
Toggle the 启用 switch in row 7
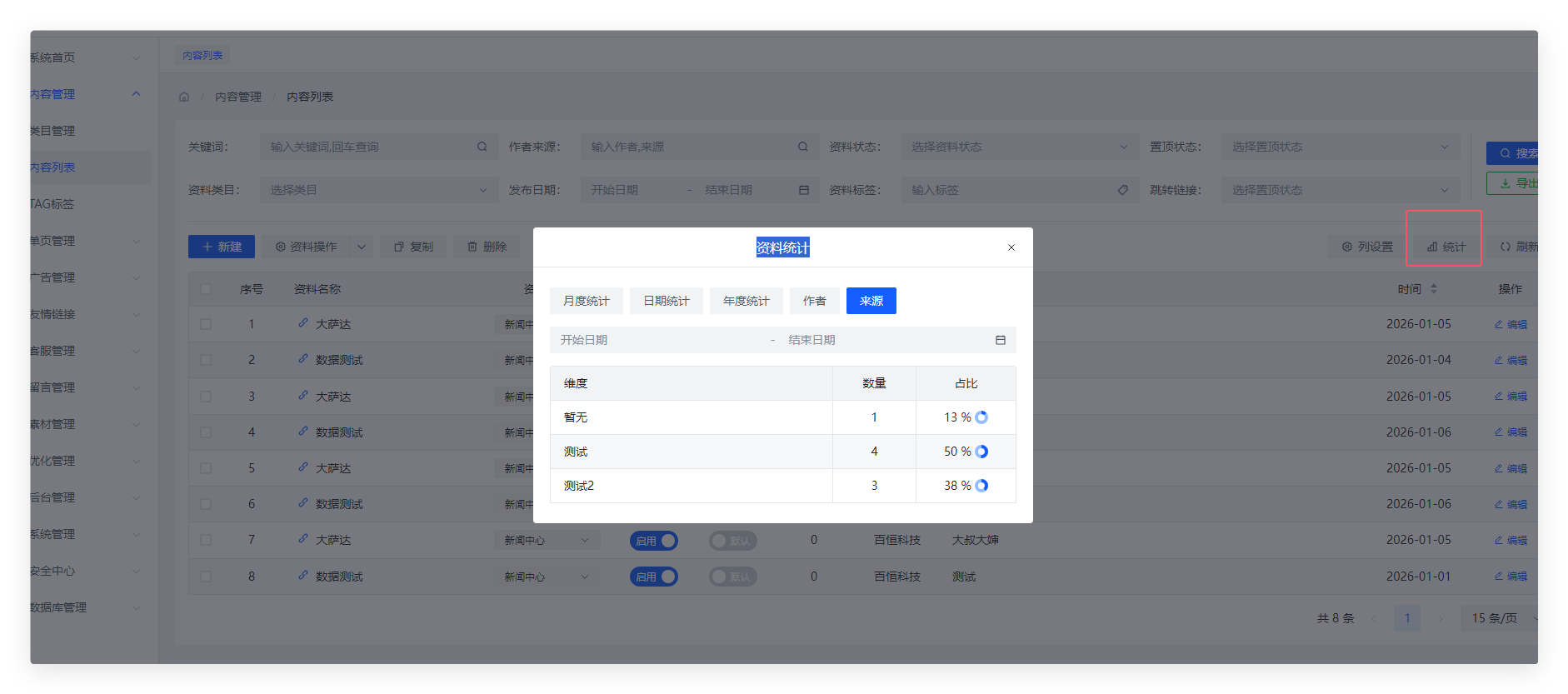coord(654,541)
